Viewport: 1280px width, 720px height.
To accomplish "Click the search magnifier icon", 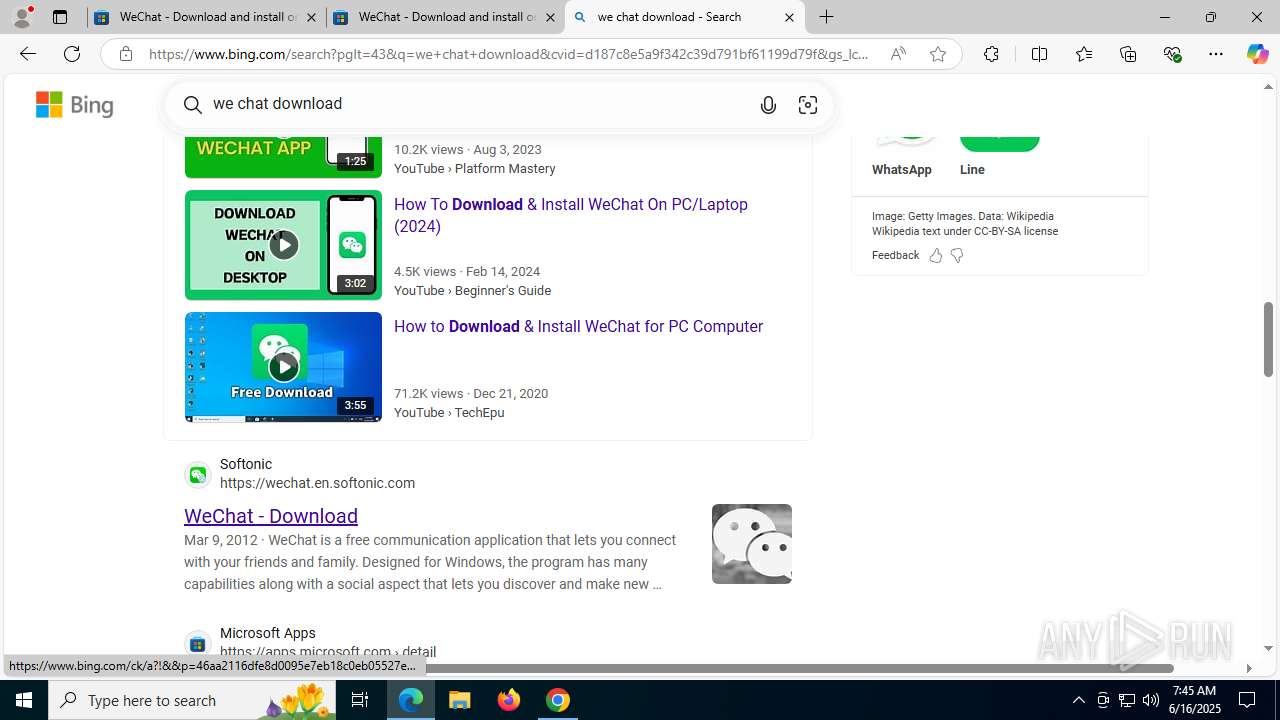I will click(193, 104).
